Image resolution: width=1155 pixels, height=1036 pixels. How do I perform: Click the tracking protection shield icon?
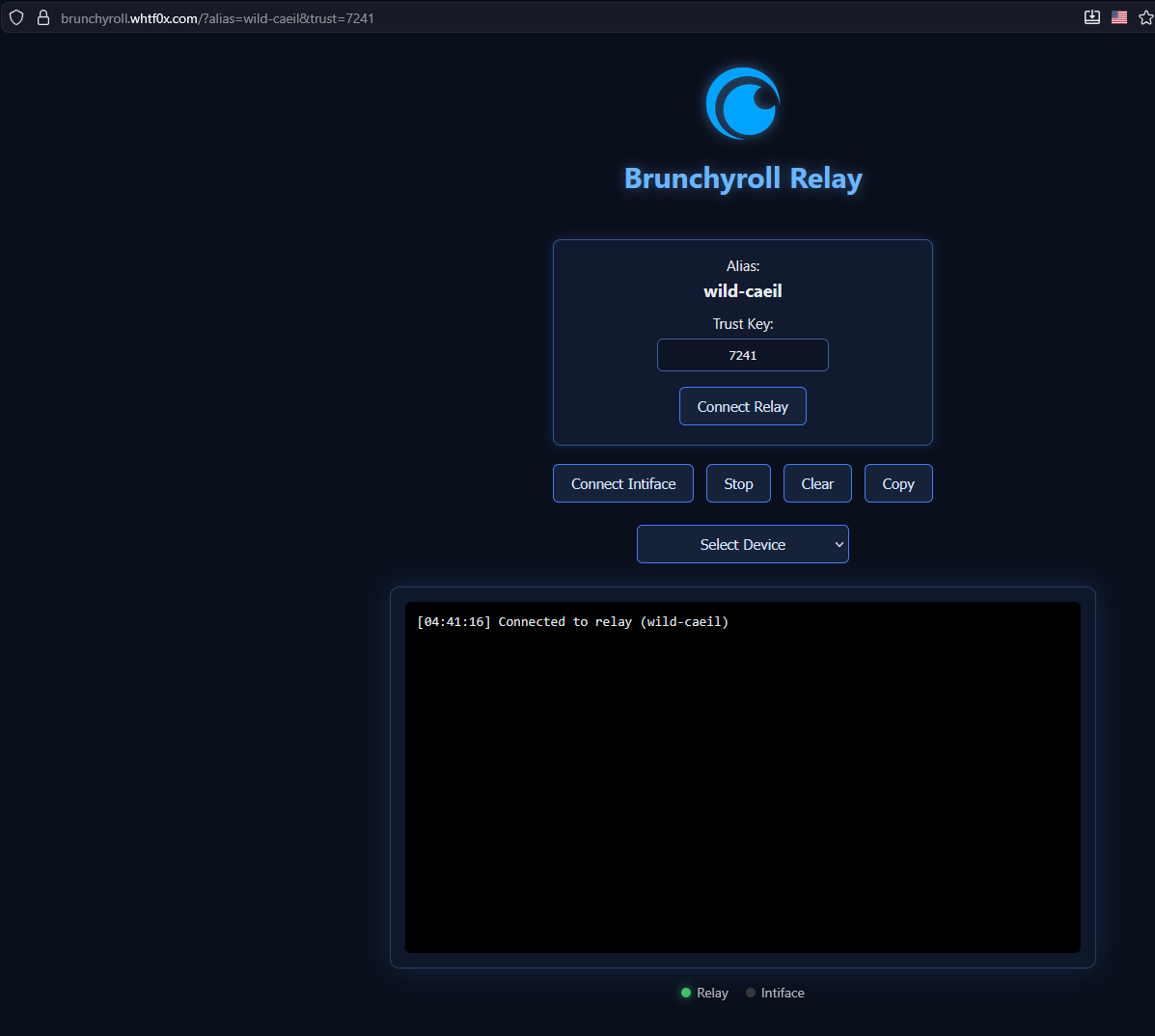(16, 17)
